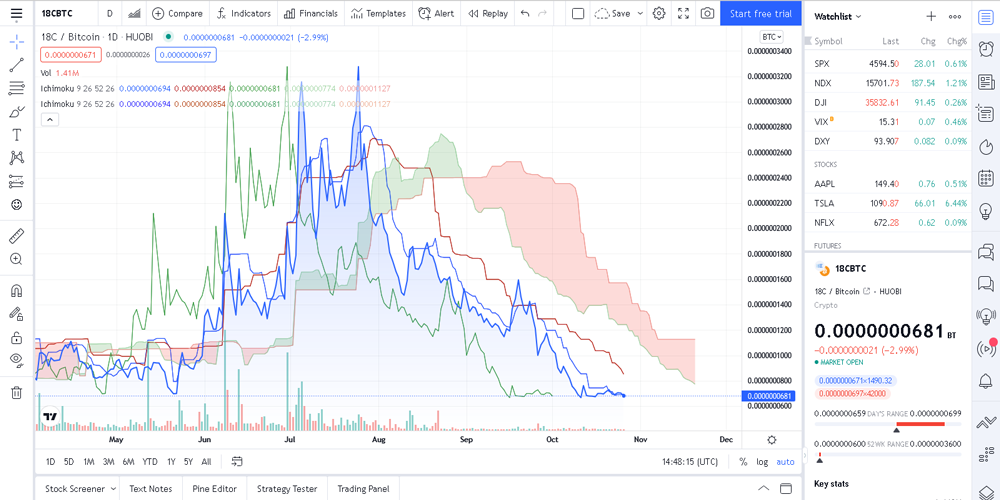The image size is (1000, 500).
Task: Select the layout square icon
Action: coord(578,13)
